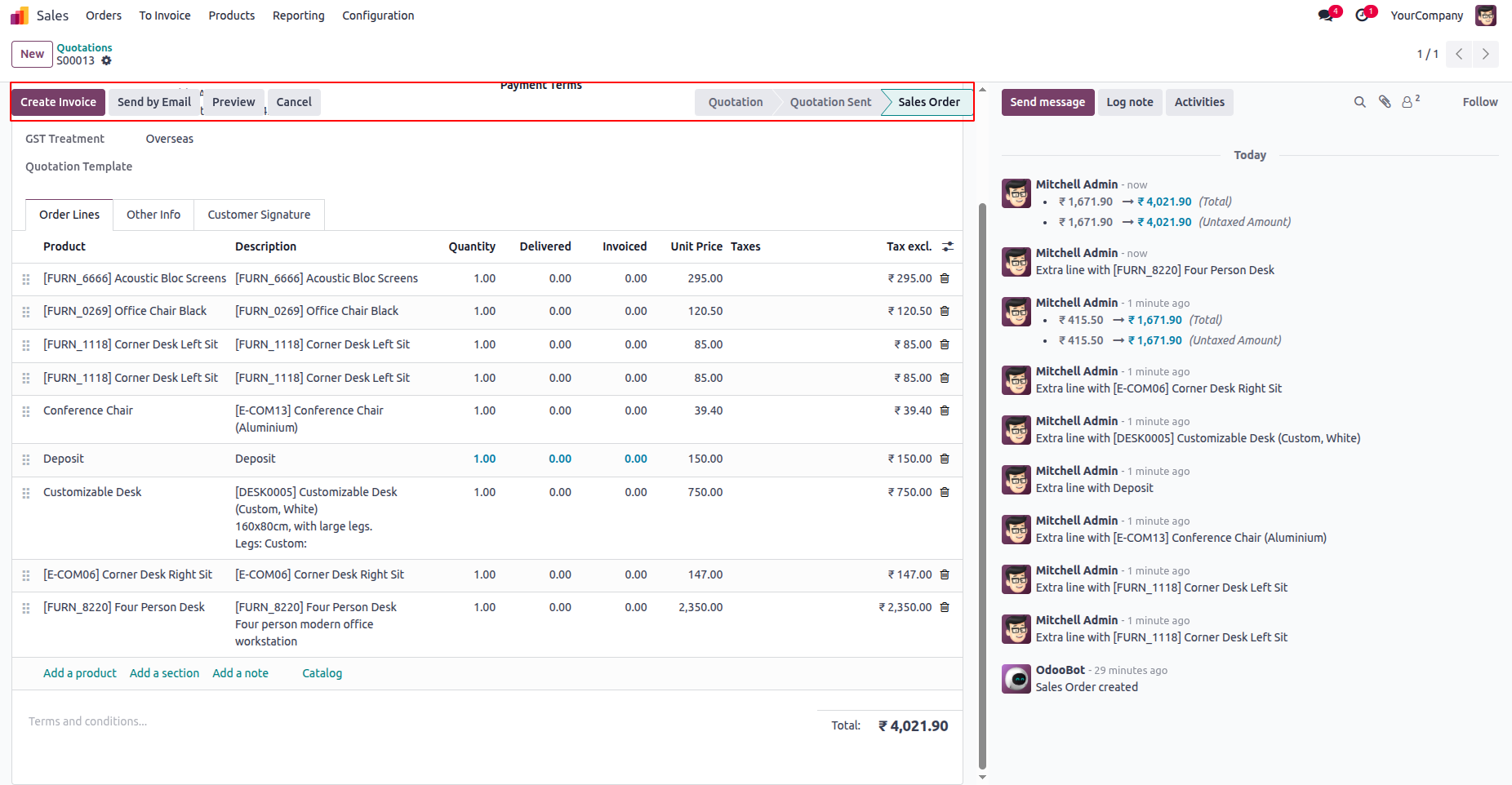Delete the Office Chair Black line
Image resolution: width=1512 pixels, height=785 pixels.
945,311
